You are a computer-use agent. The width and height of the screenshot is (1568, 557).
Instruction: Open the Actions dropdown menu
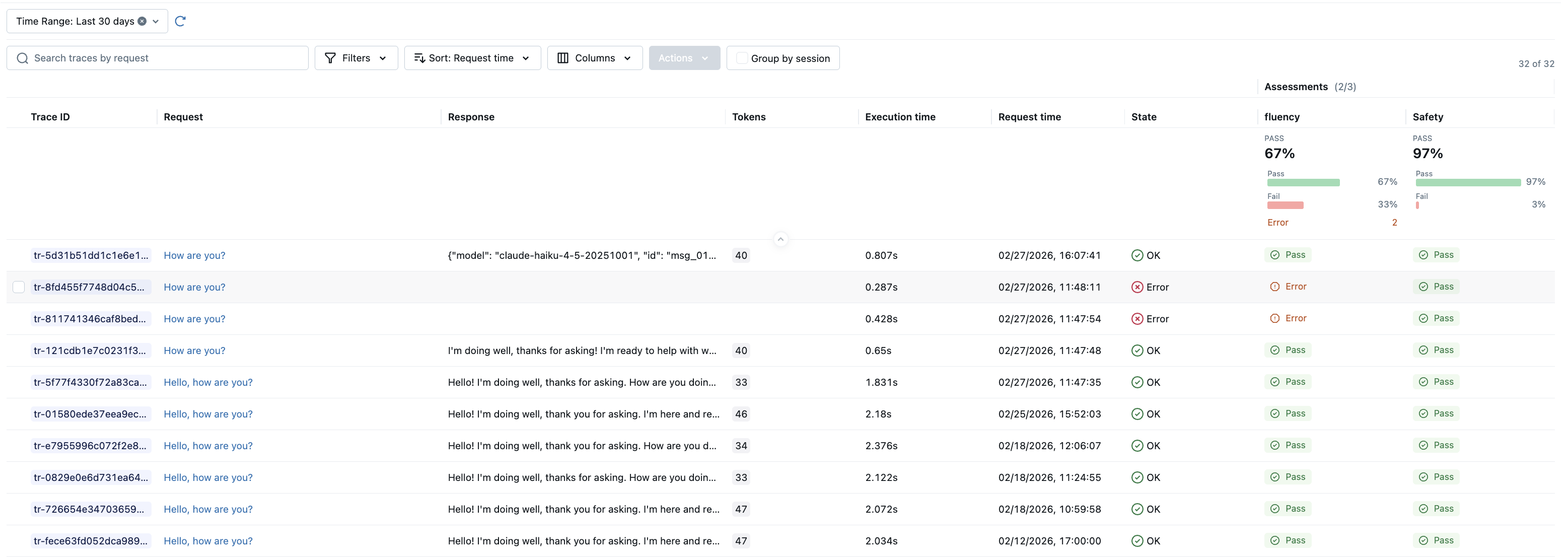[684, 58]
